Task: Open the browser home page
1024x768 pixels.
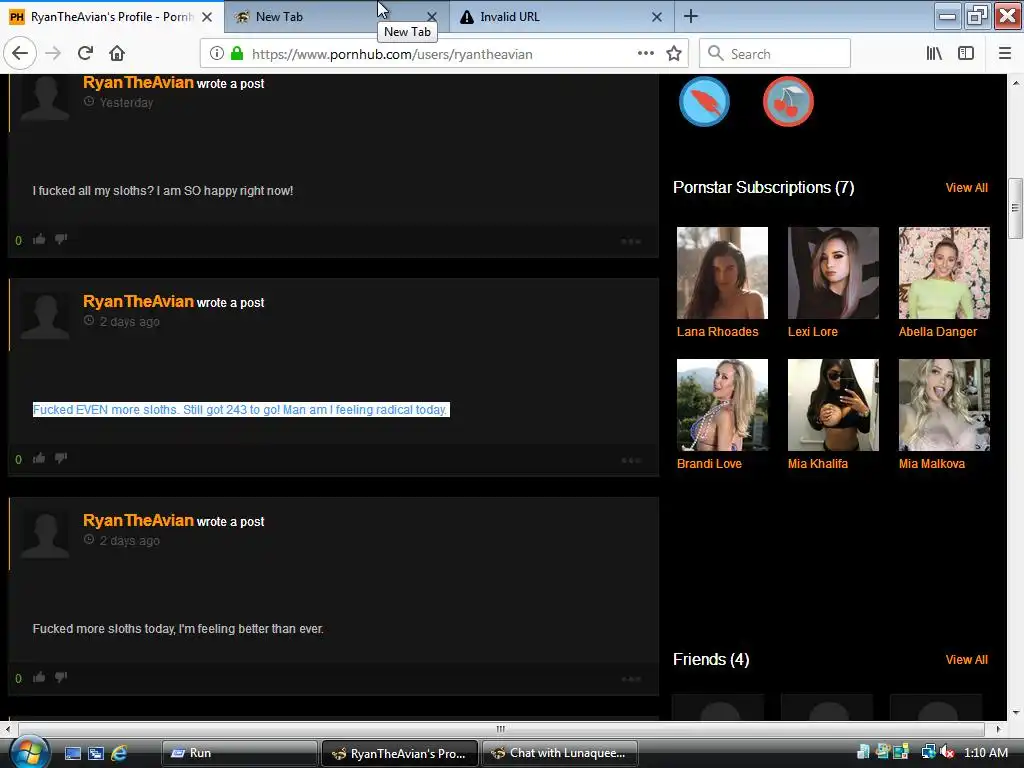Action: pos(117,54)
